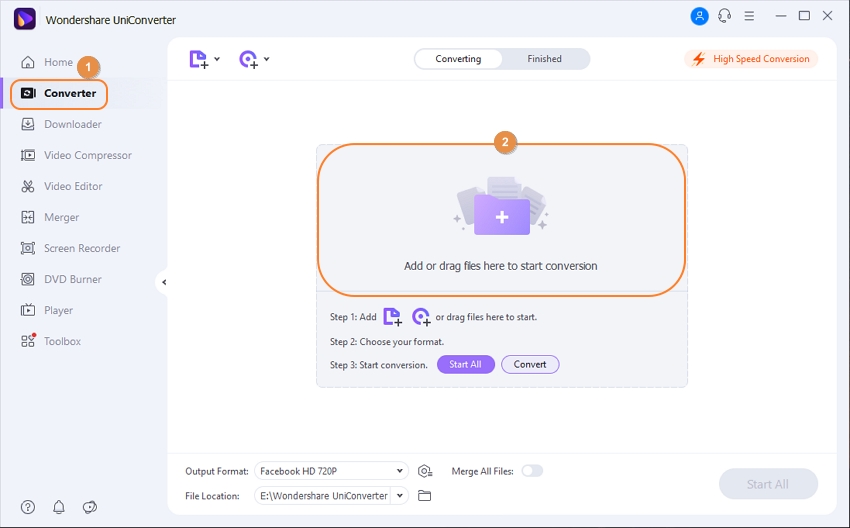Image resolution: width=850 pixels, height=528 pixels.
Task: Open the file location folder icon
Action: pyautogui.click(x=425, y=496)
